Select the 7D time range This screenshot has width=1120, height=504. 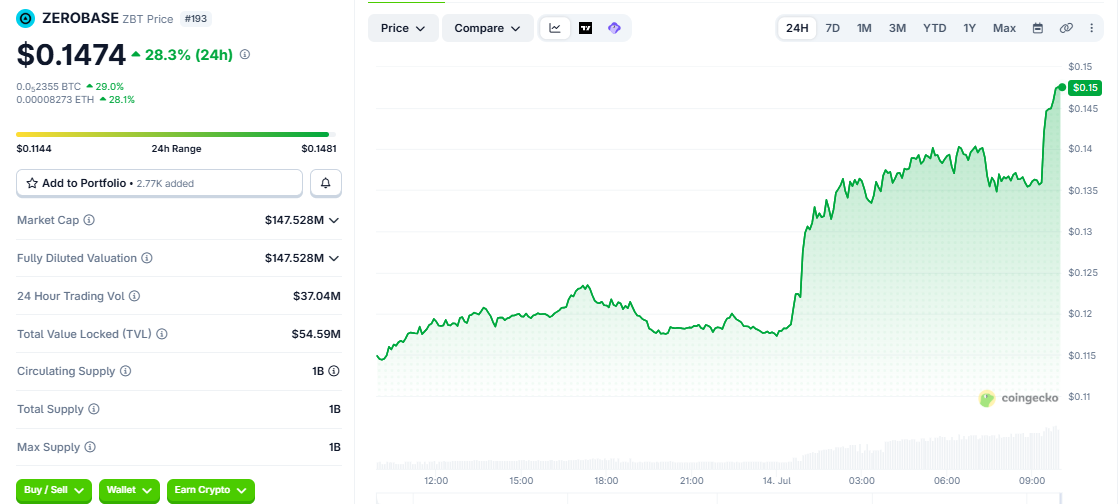pos(833,28)
